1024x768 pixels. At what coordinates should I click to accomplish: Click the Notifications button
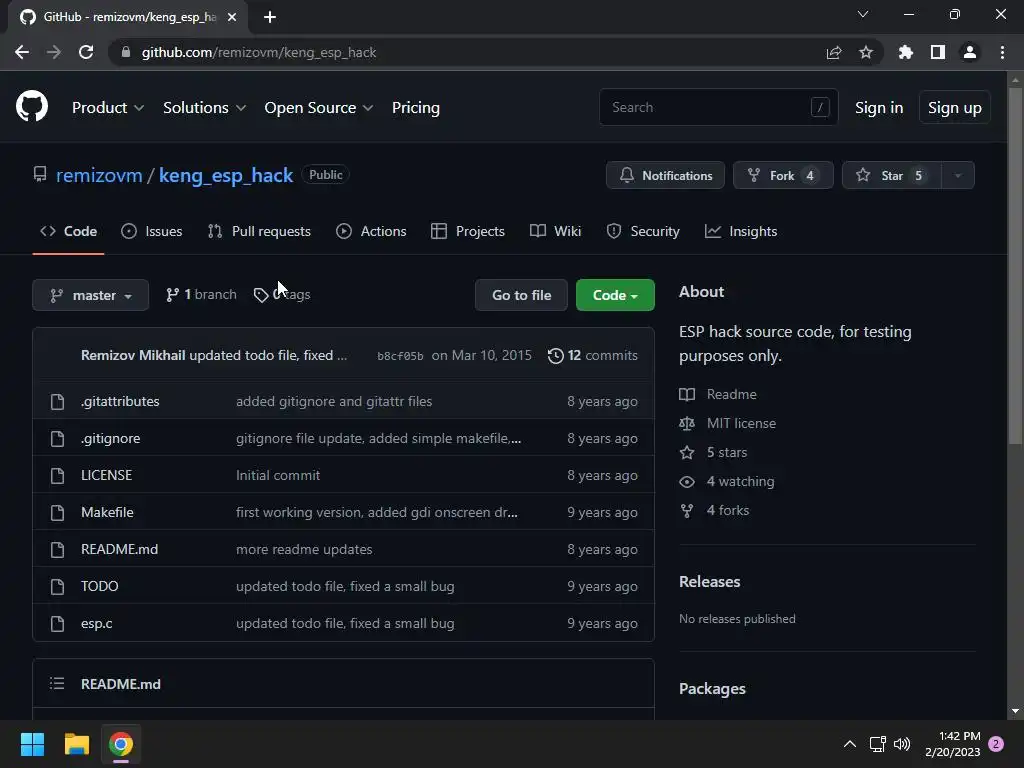(665, 176)
